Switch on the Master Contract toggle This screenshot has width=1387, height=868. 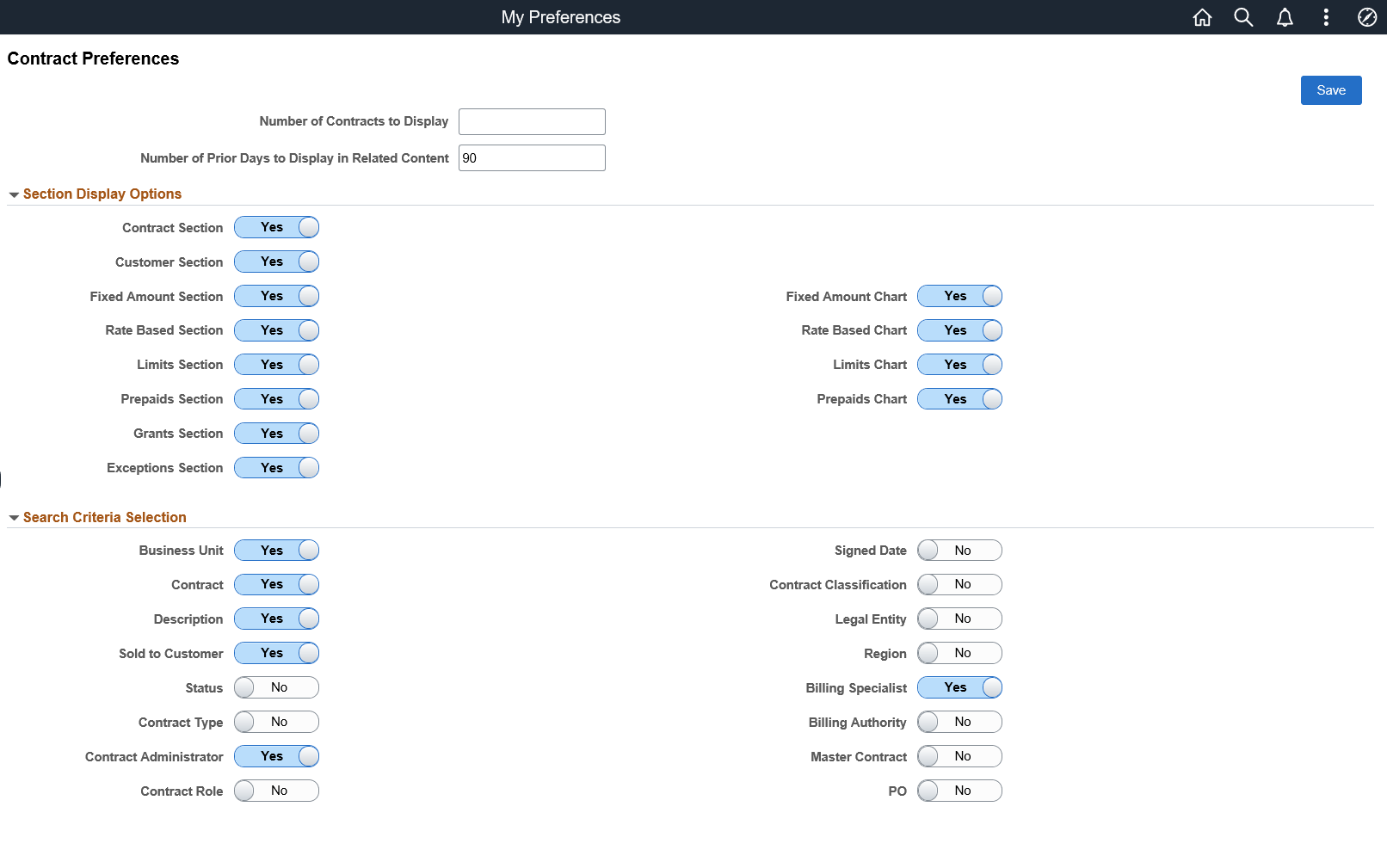point(959,757)
